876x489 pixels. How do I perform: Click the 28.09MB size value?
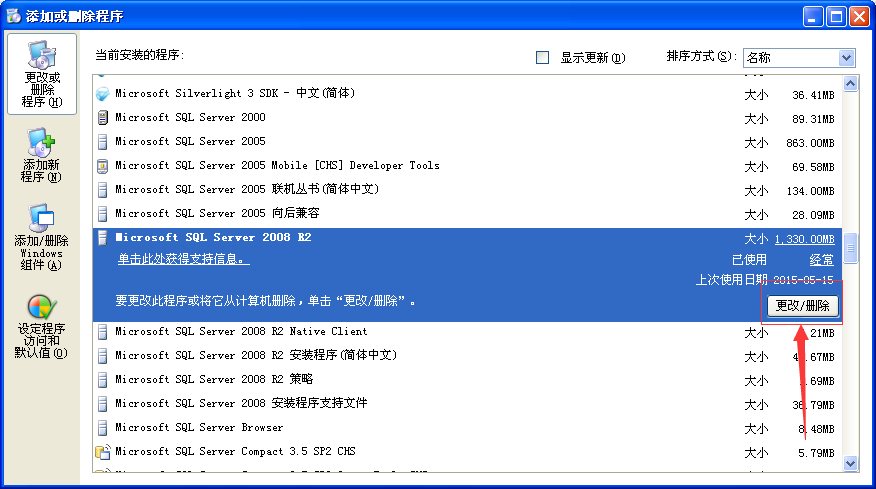[x=813, y=215]
